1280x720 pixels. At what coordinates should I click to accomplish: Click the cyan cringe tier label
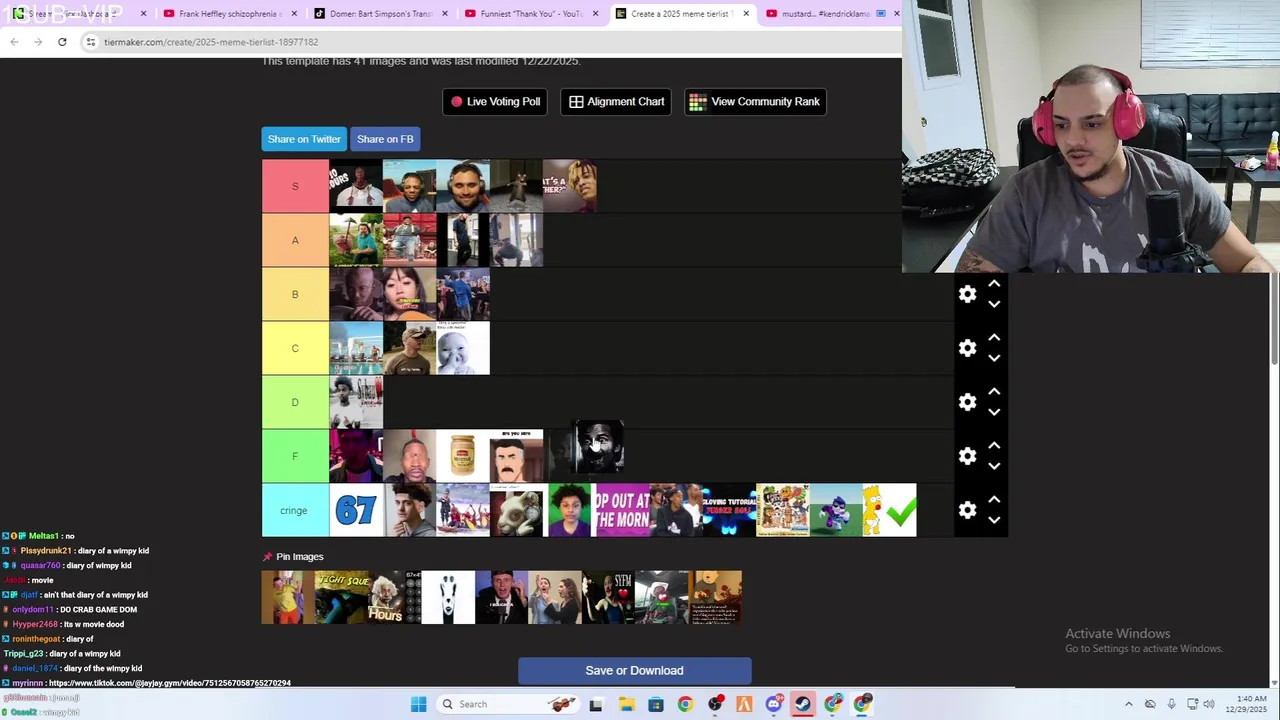[x=295, y=510]
